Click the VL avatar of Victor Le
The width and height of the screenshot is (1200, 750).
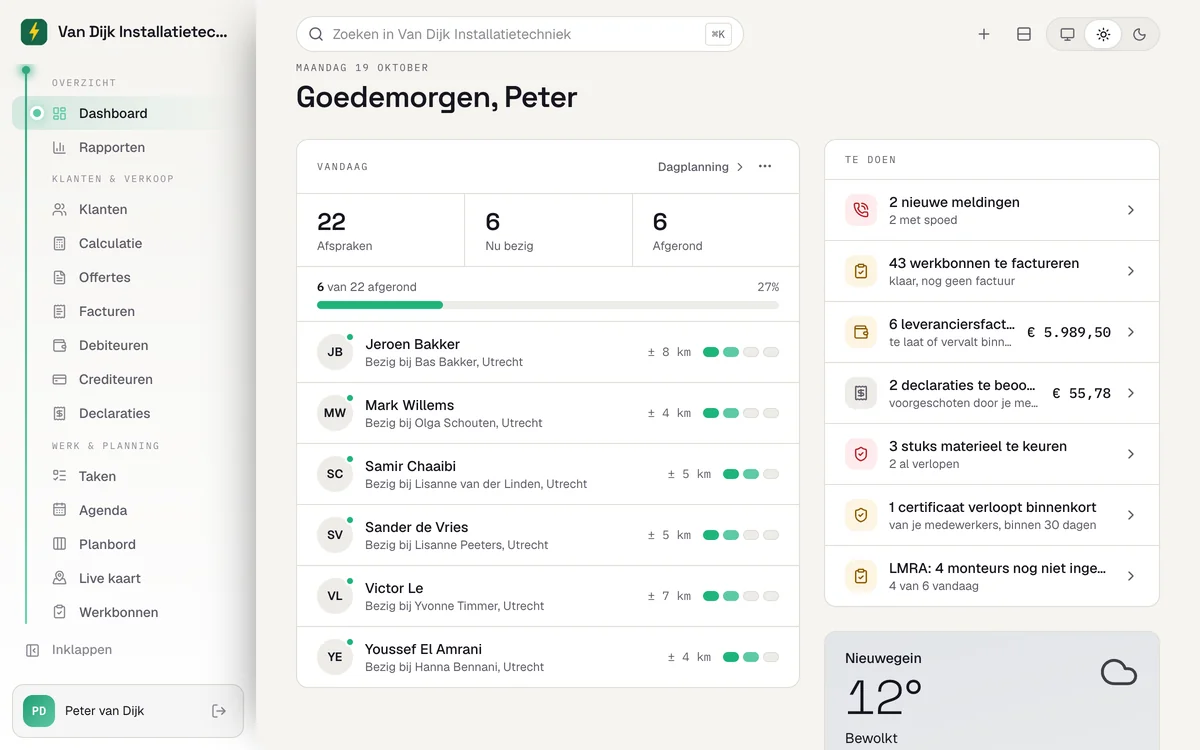click(x=335, y=596)
